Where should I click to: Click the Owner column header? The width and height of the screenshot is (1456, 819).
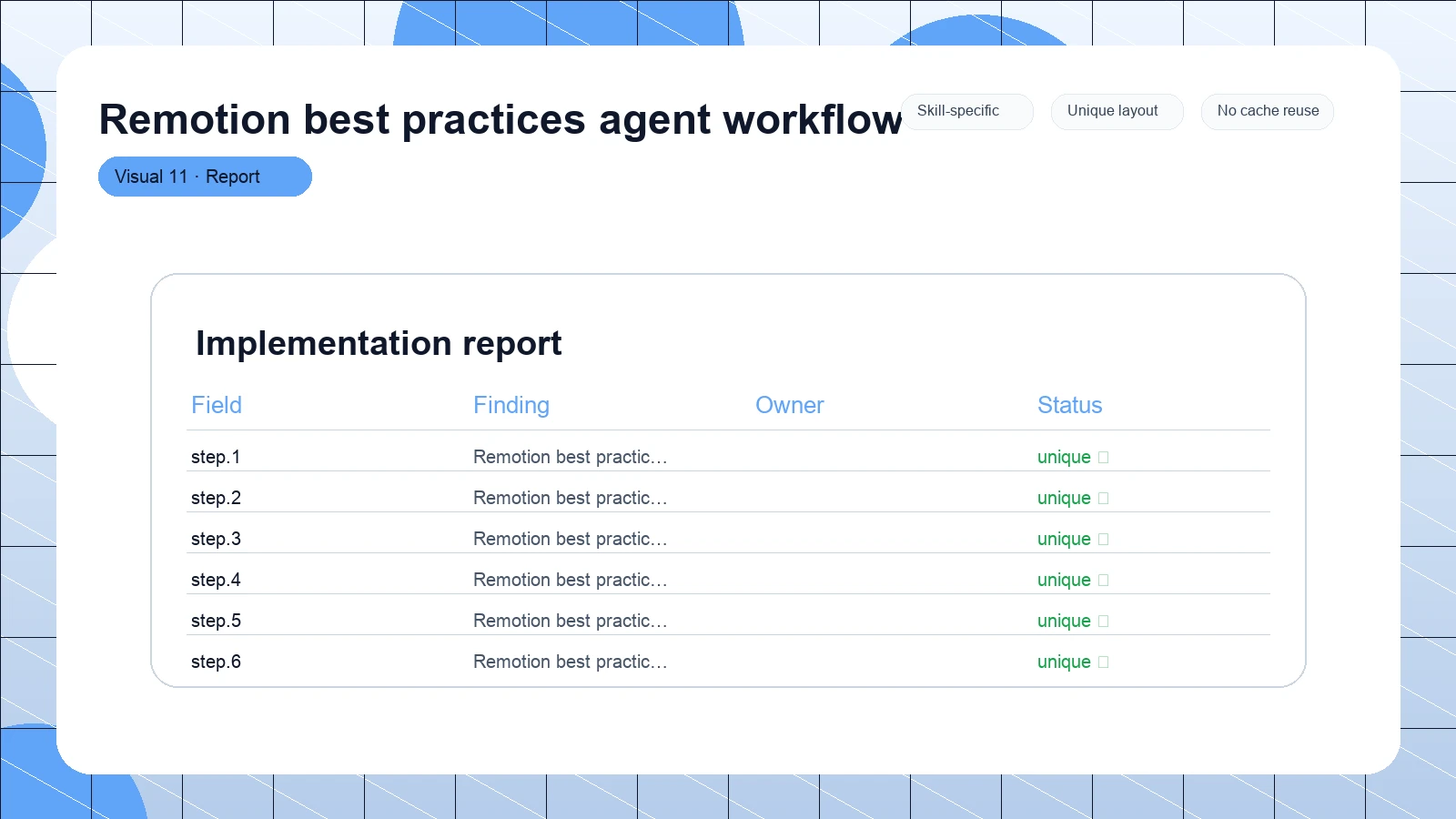(790, 405)
